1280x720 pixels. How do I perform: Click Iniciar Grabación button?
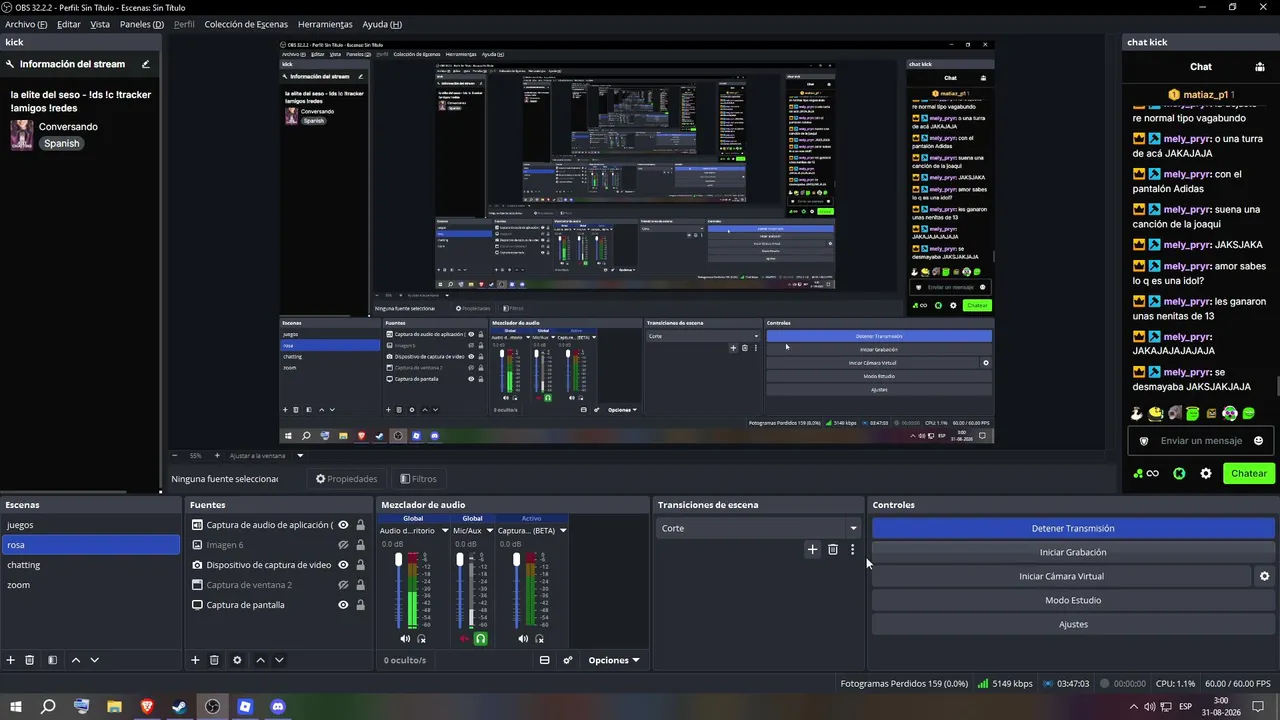[1073, 552]
